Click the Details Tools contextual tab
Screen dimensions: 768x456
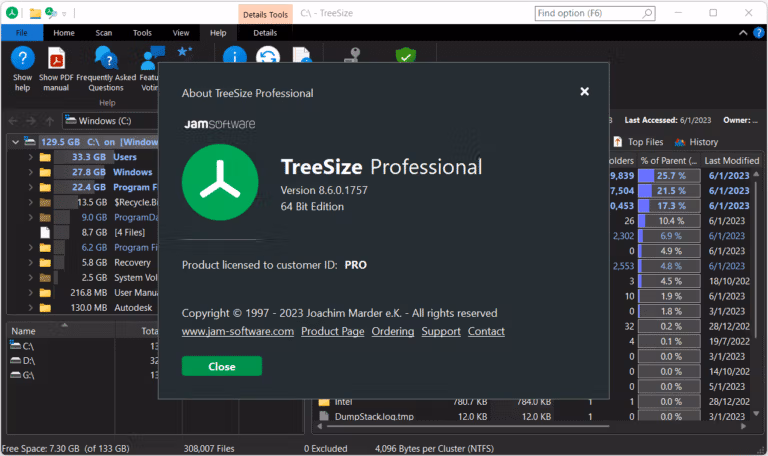265,14
